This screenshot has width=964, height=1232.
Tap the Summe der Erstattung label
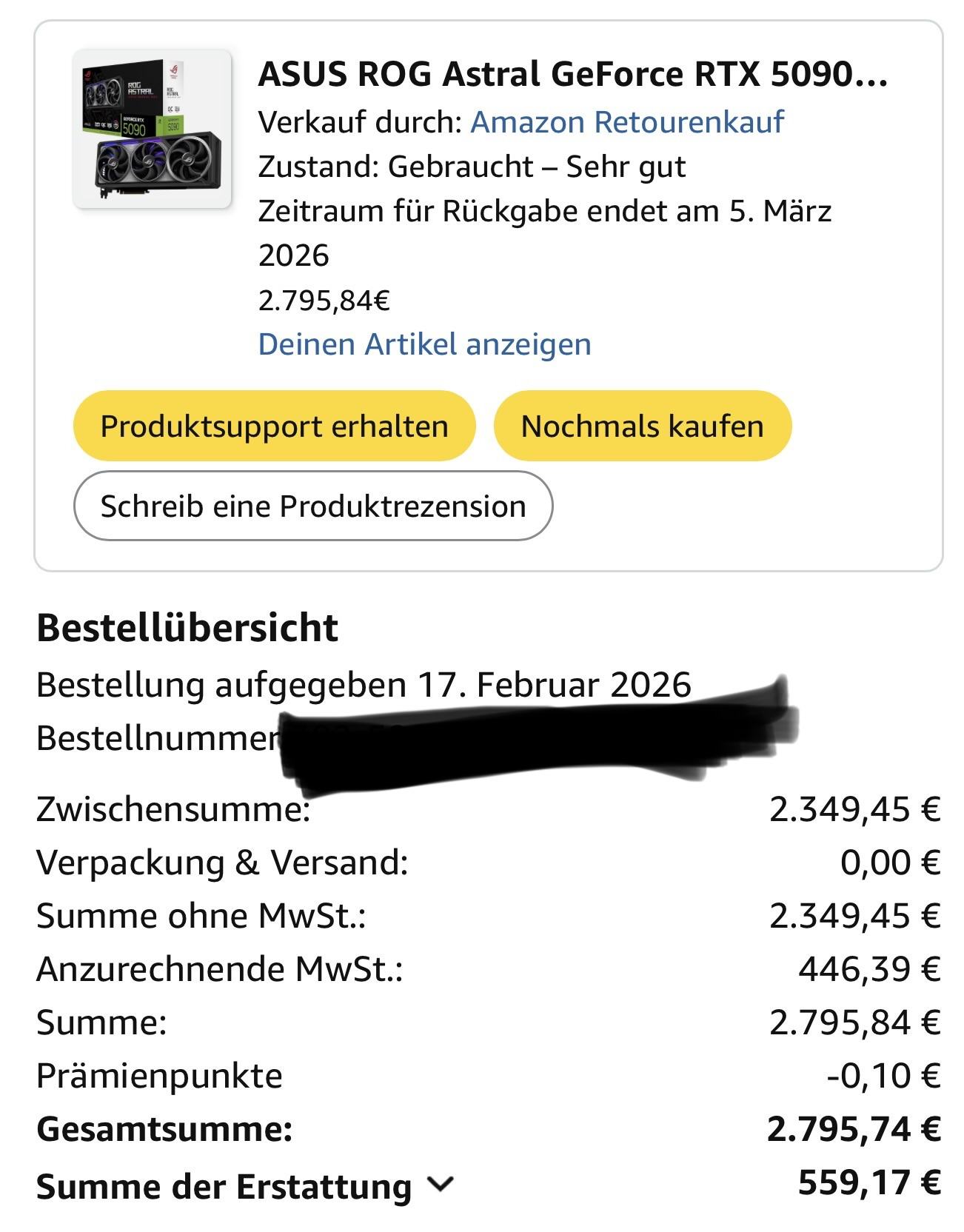point(224,1186)
